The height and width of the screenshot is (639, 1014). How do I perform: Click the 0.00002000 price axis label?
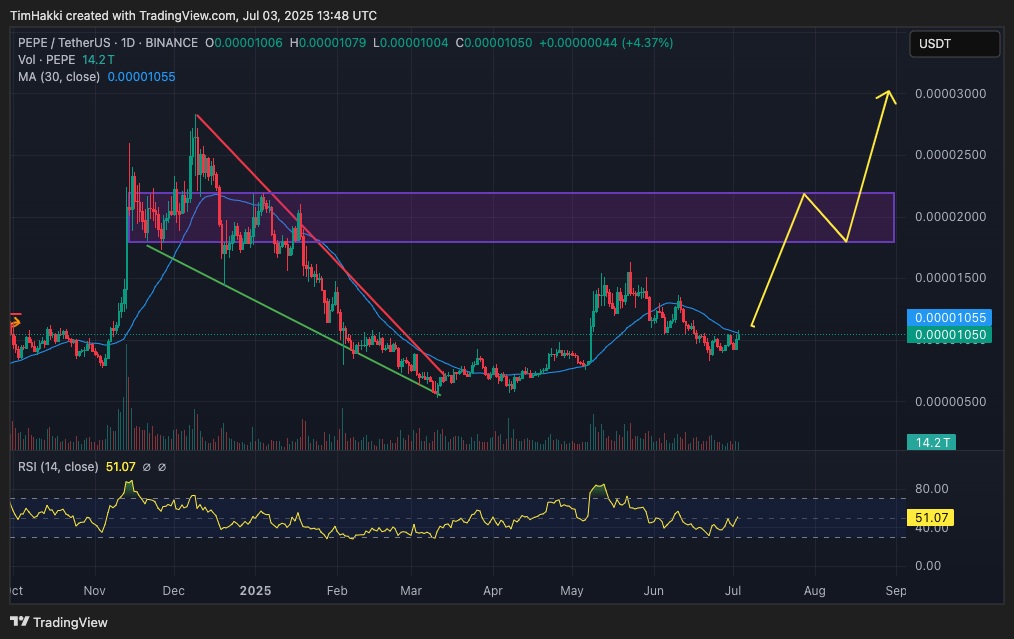tap(951, 217)
